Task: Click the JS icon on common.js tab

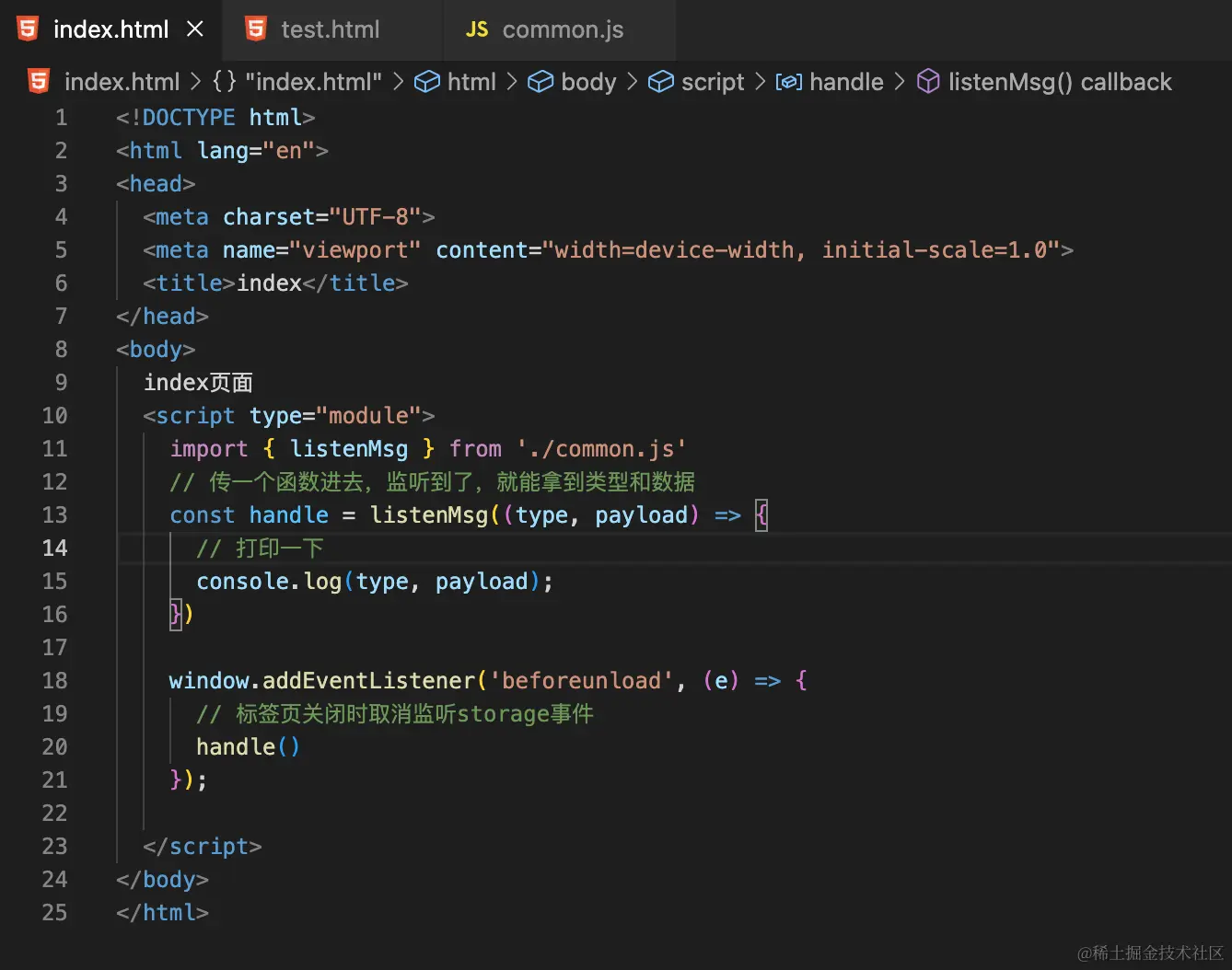Action: [477, 29]
